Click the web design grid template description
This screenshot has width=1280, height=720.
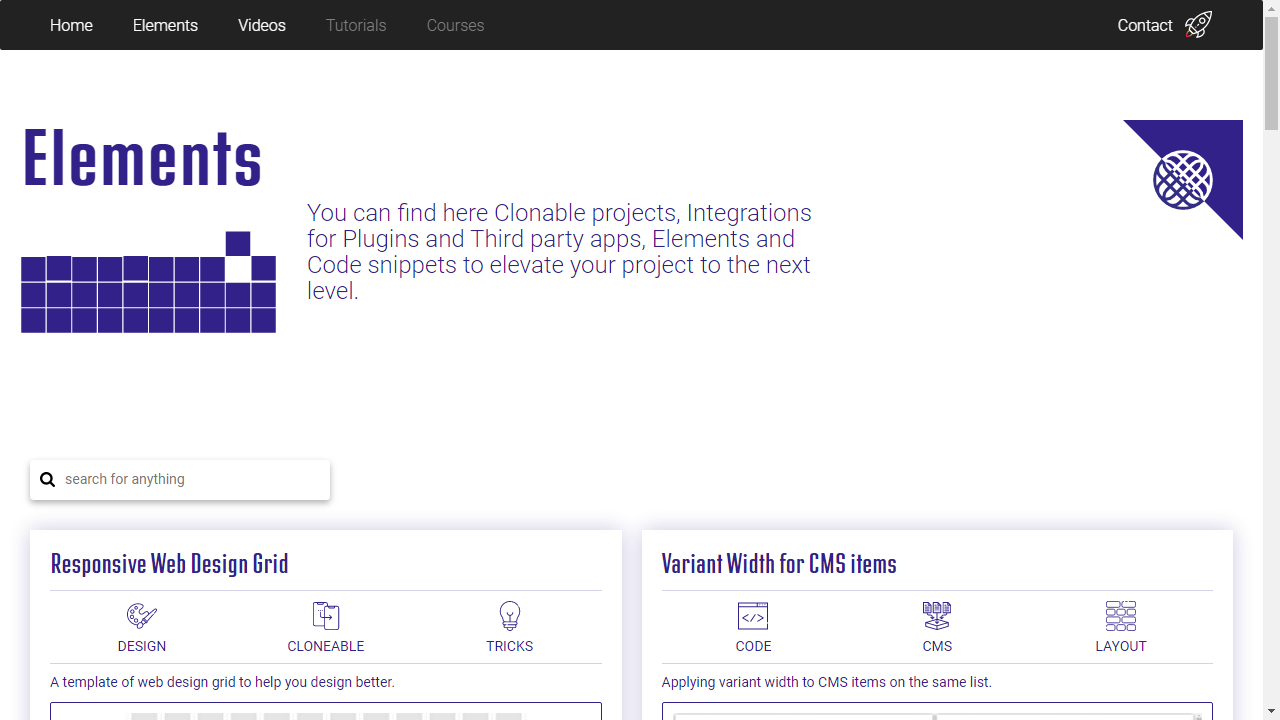coord(222,682)
